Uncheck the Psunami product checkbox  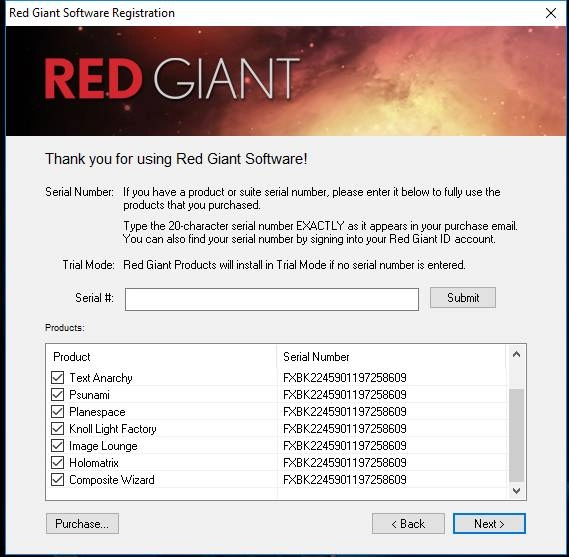tap(57, 394)
